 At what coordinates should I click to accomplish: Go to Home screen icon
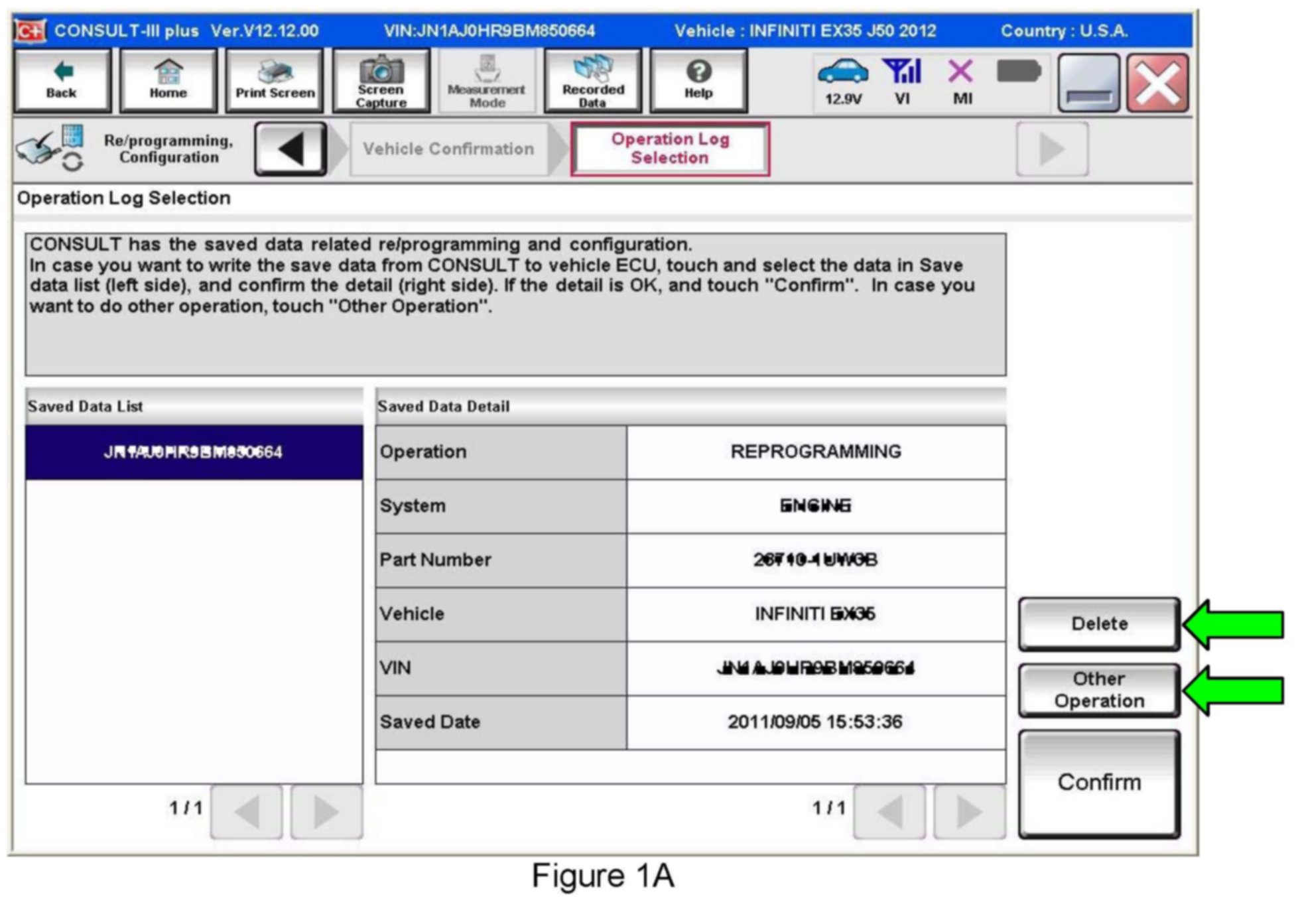coord(168,80)
